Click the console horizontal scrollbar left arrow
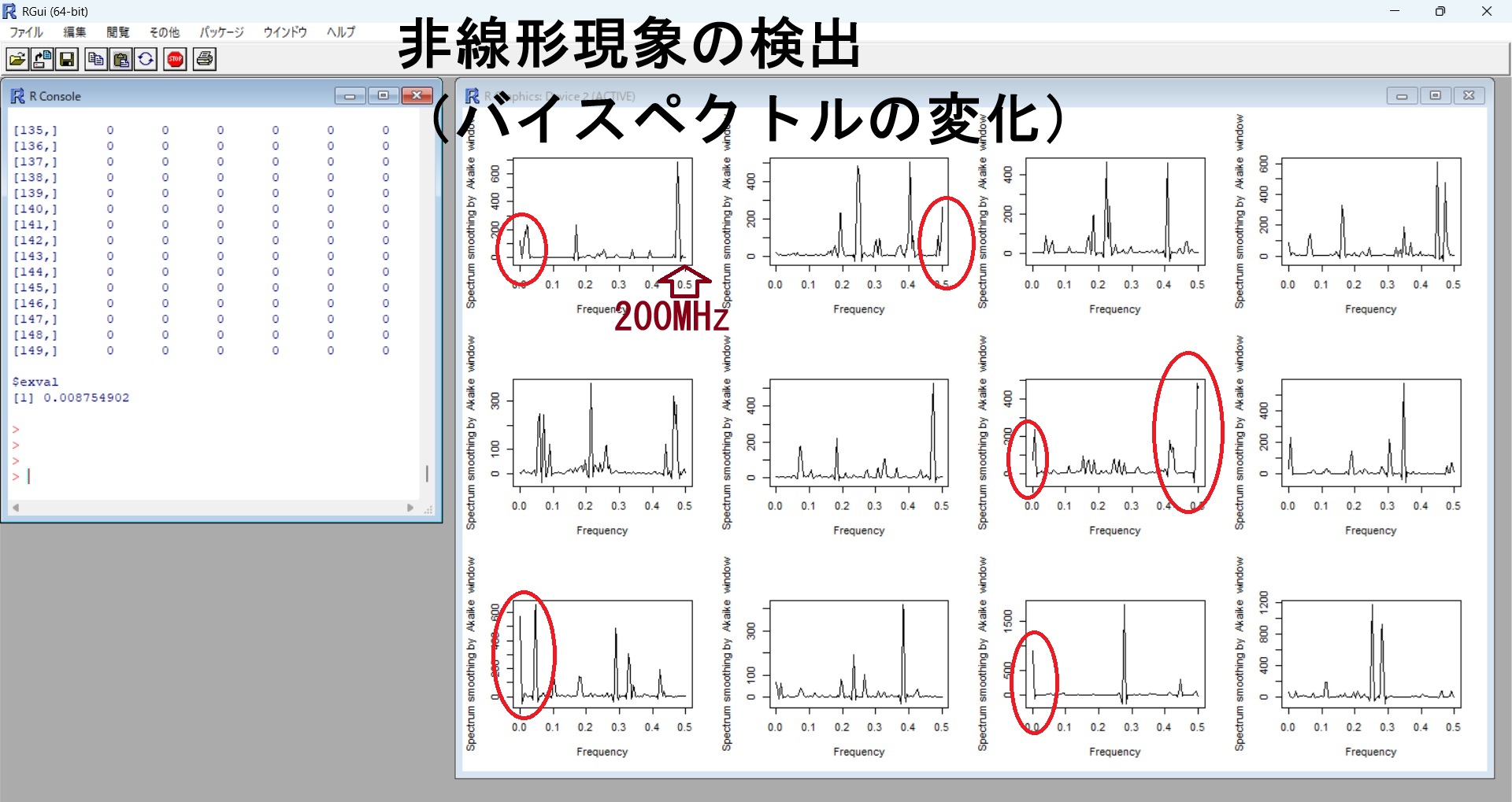The width and height of the screenshot is (1512, 802). (16, 508)
